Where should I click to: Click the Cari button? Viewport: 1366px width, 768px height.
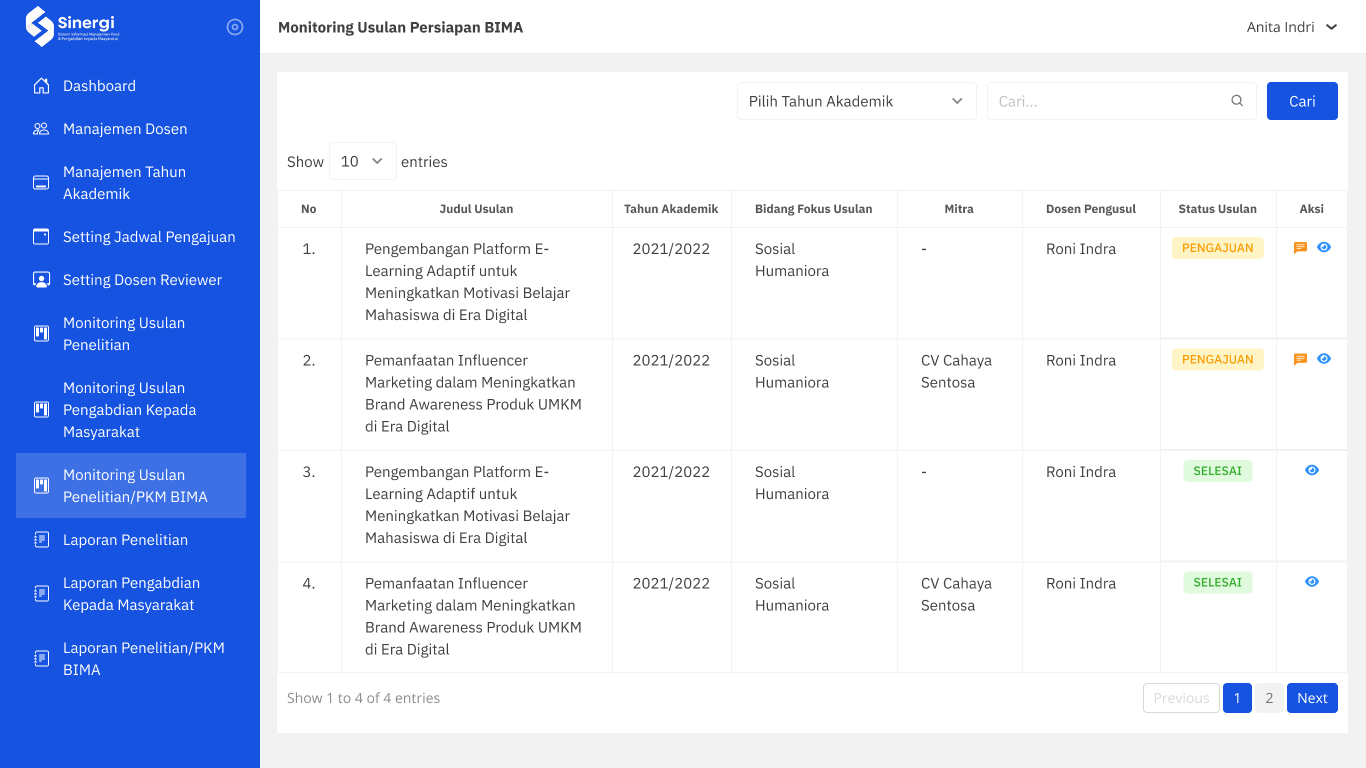point(1302,101)
